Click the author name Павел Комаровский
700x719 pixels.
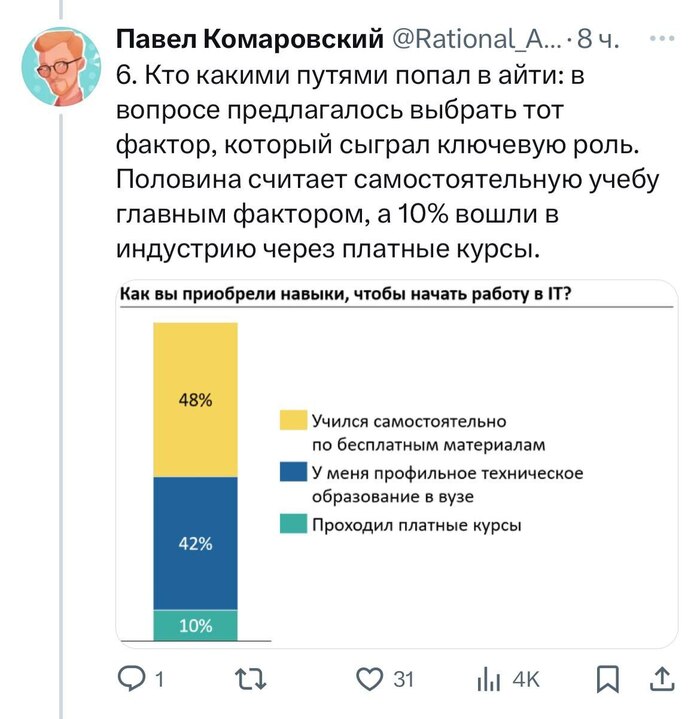pyautogui.click(x=250, y=40)
